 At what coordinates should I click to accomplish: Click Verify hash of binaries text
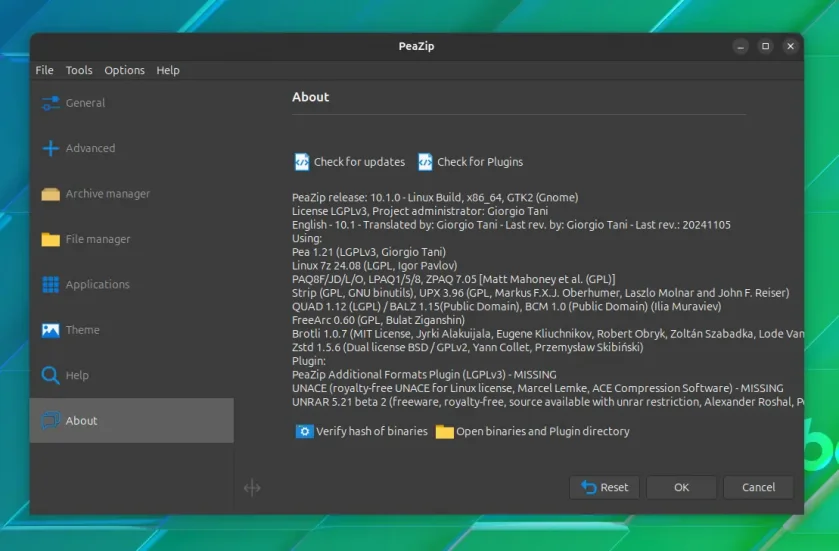pyautogui.click(x=372, y=432)
